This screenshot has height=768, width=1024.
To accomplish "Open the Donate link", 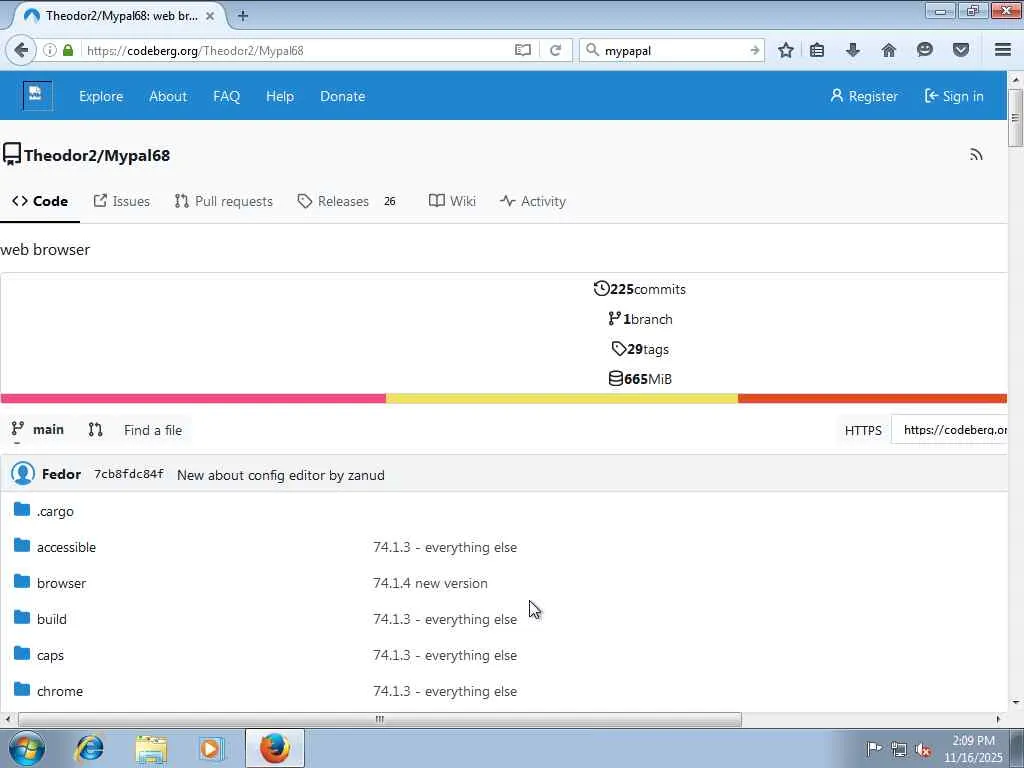I will tap(342, 96).
